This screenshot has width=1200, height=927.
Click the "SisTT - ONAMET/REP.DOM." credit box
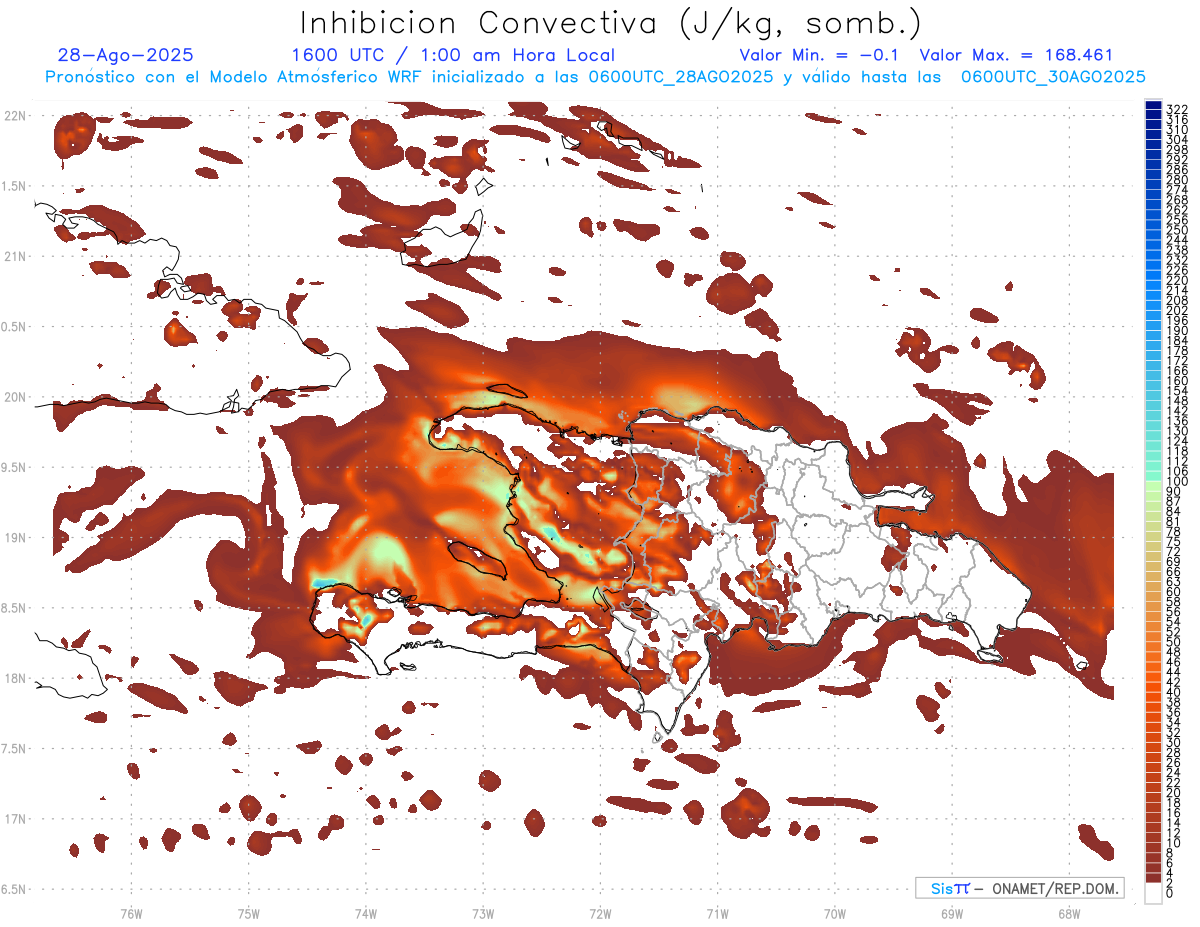1020,888
